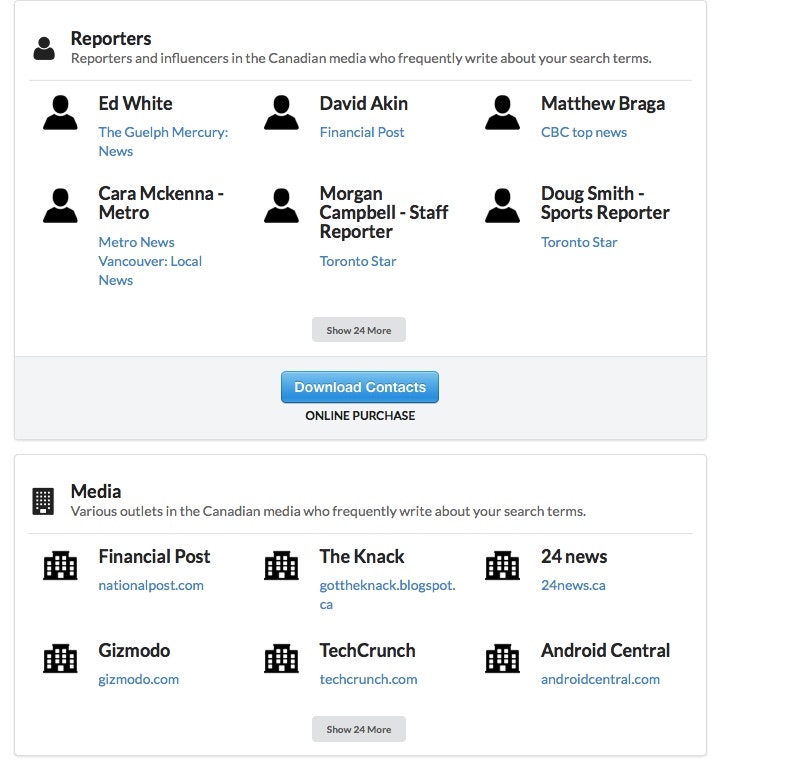Select Morgan Campbell - Staff Reporter name
Image resolution: width=796 pixels, height=763 pixels.
pos(384,213)
